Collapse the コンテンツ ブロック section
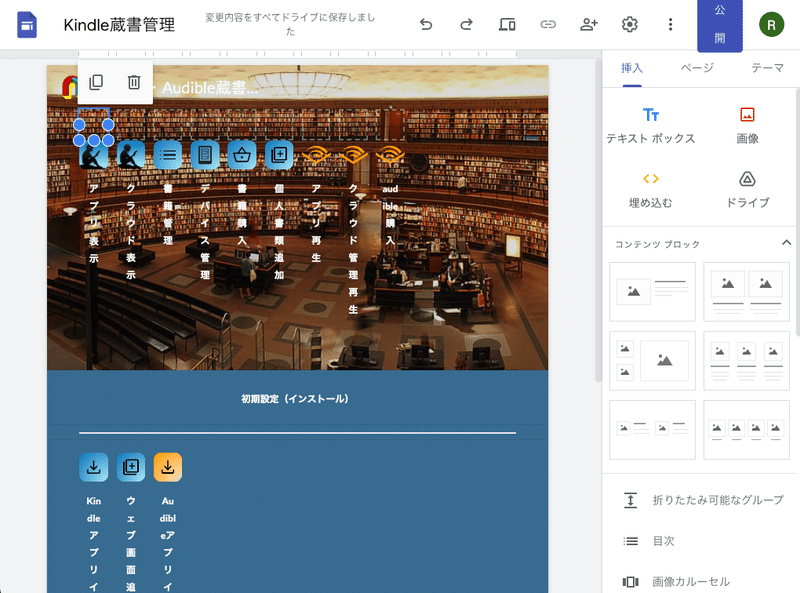 pos(786,243)
